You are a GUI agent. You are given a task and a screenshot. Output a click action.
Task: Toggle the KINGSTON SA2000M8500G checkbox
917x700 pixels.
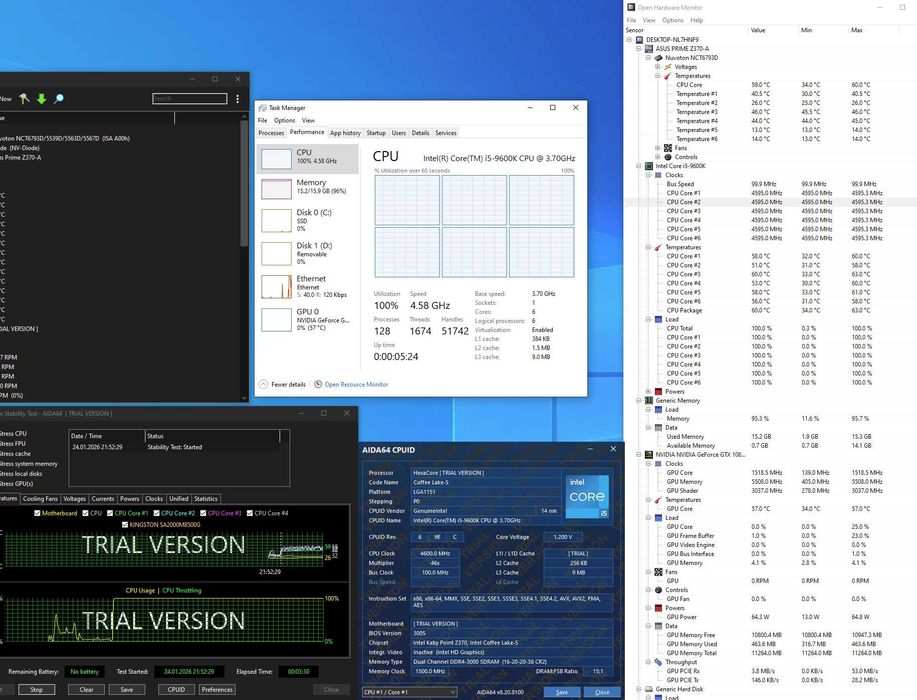pos(125,525)
